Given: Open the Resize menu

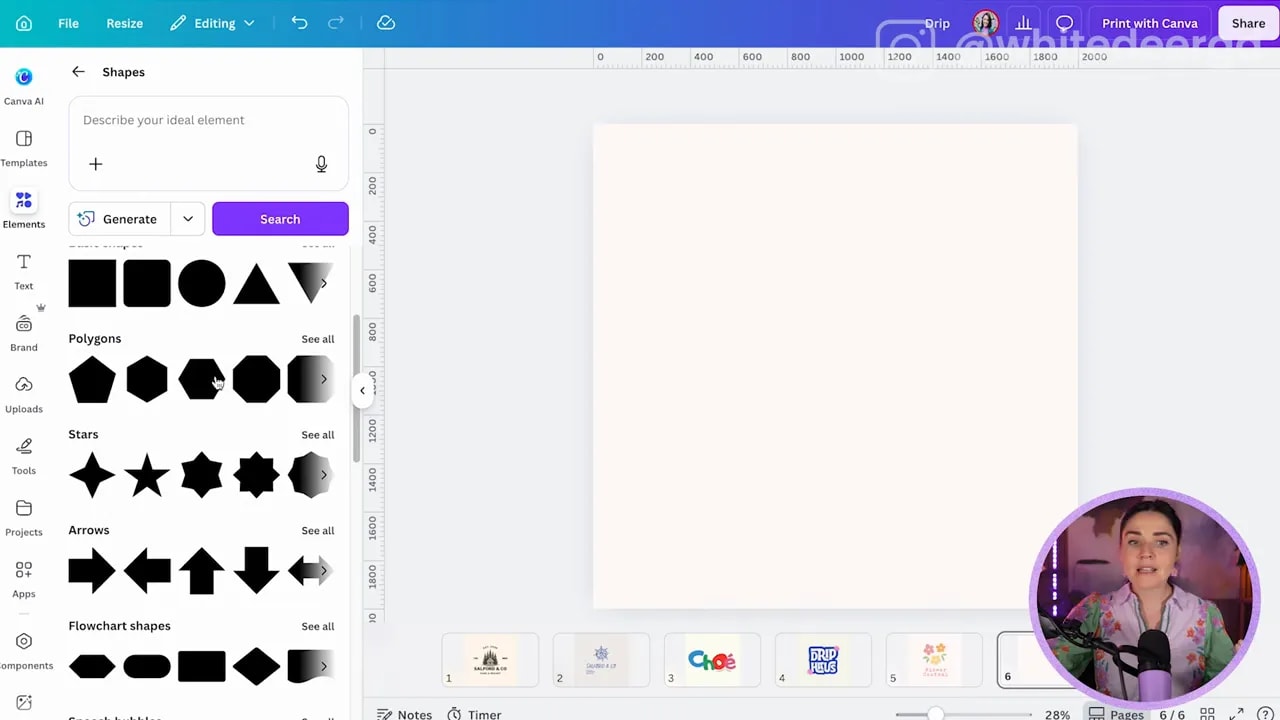Looking at the screenshot, I should click(125, 23).
